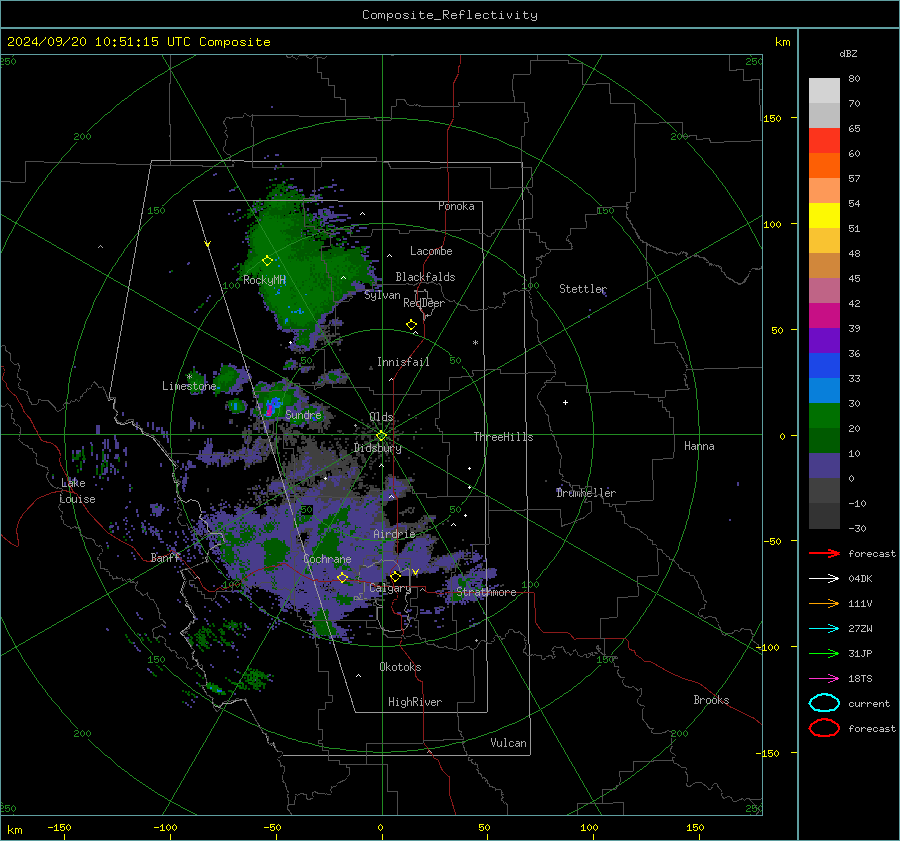Click the Okotoks label

400,667
